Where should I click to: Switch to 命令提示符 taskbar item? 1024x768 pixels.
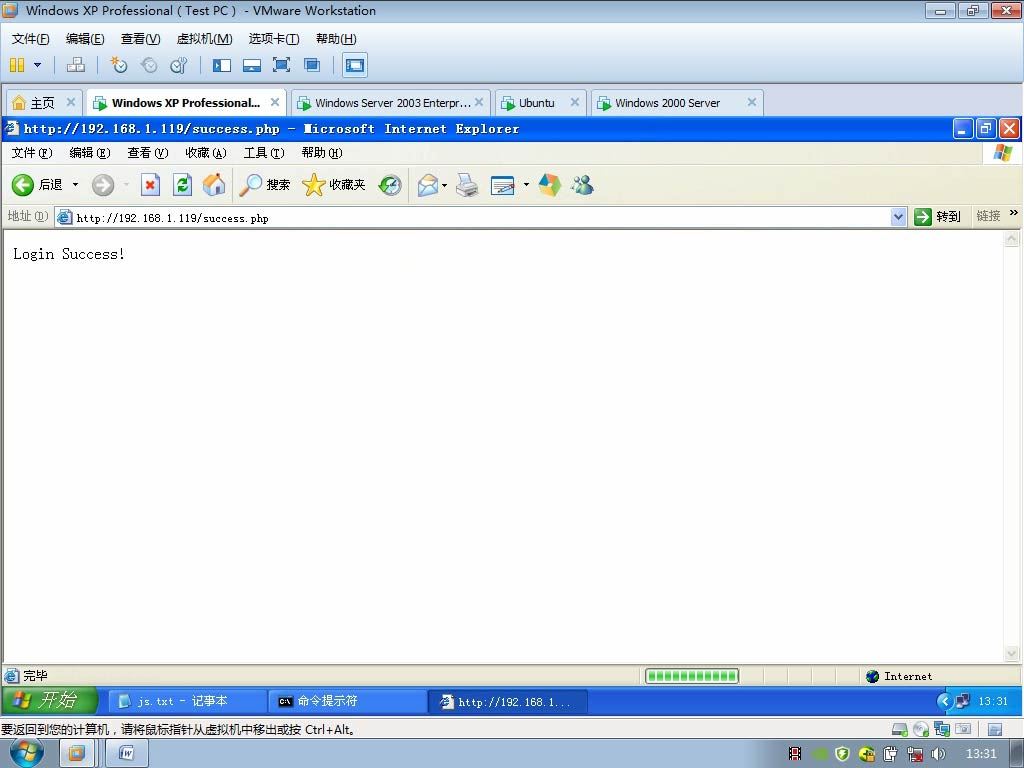pos(347,701)
